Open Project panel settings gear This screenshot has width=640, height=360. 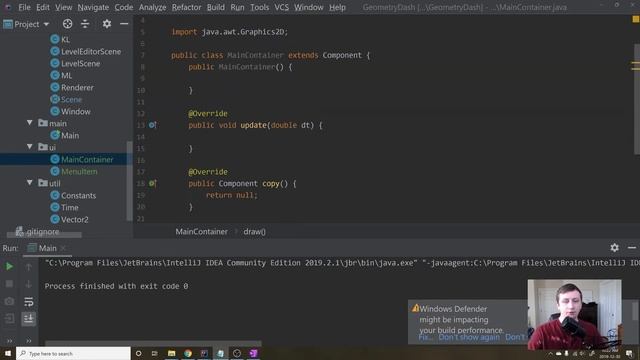click(x=107, y=24)
